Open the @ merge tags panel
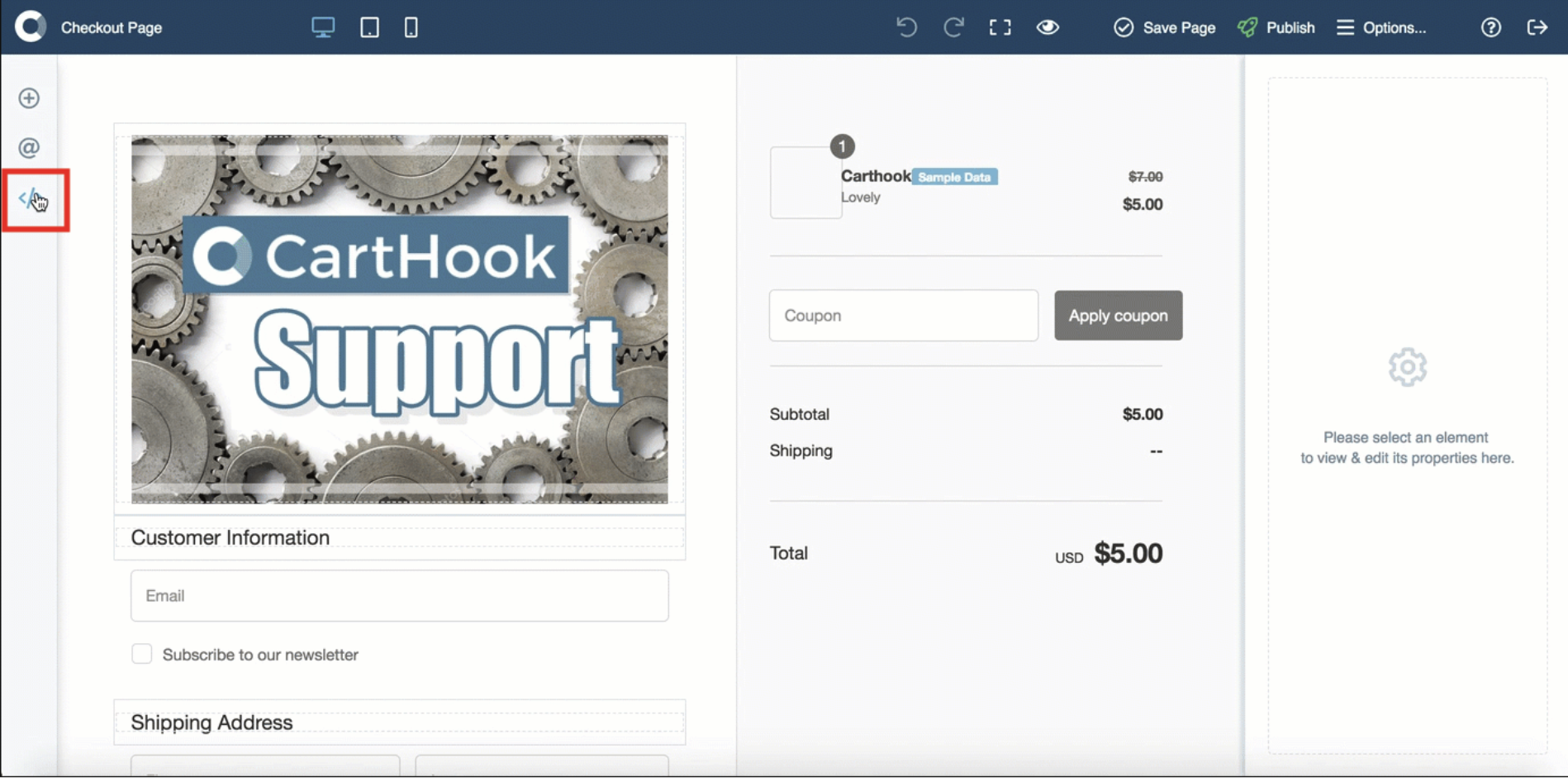This screenshot has width=1568, height=782. pos(29,148)
